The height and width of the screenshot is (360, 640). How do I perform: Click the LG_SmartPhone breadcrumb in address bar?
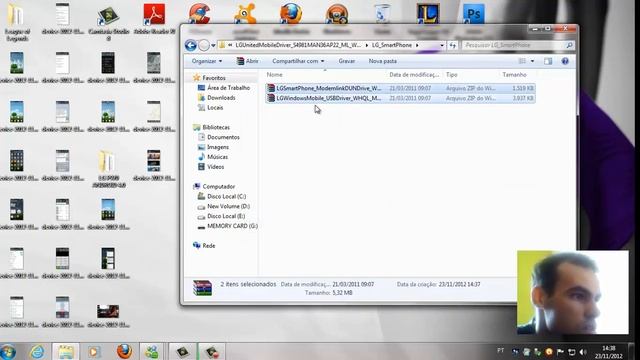[391, 45]
